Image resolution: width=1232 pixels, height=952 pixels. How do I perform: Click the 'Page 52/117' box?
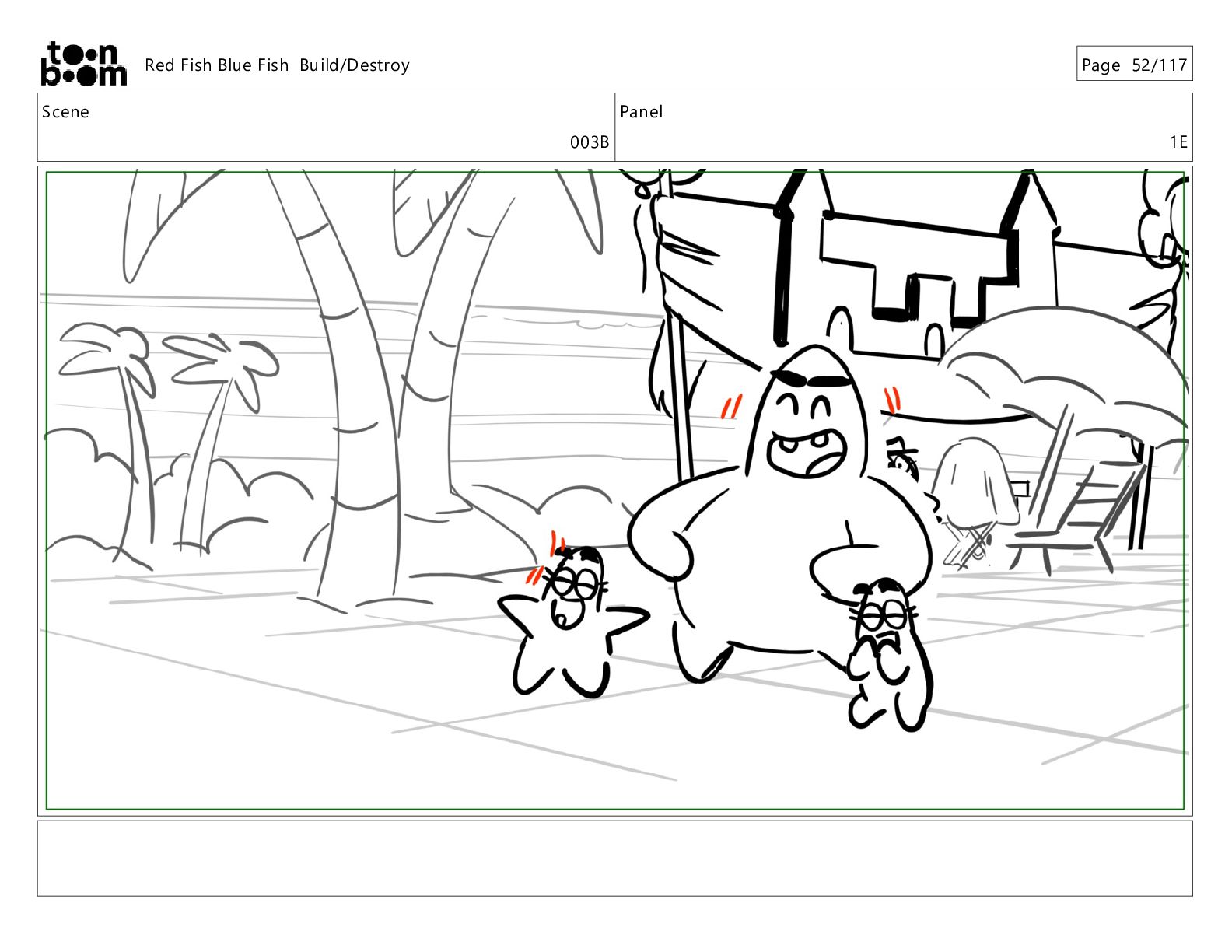(x=1134, y=65)
